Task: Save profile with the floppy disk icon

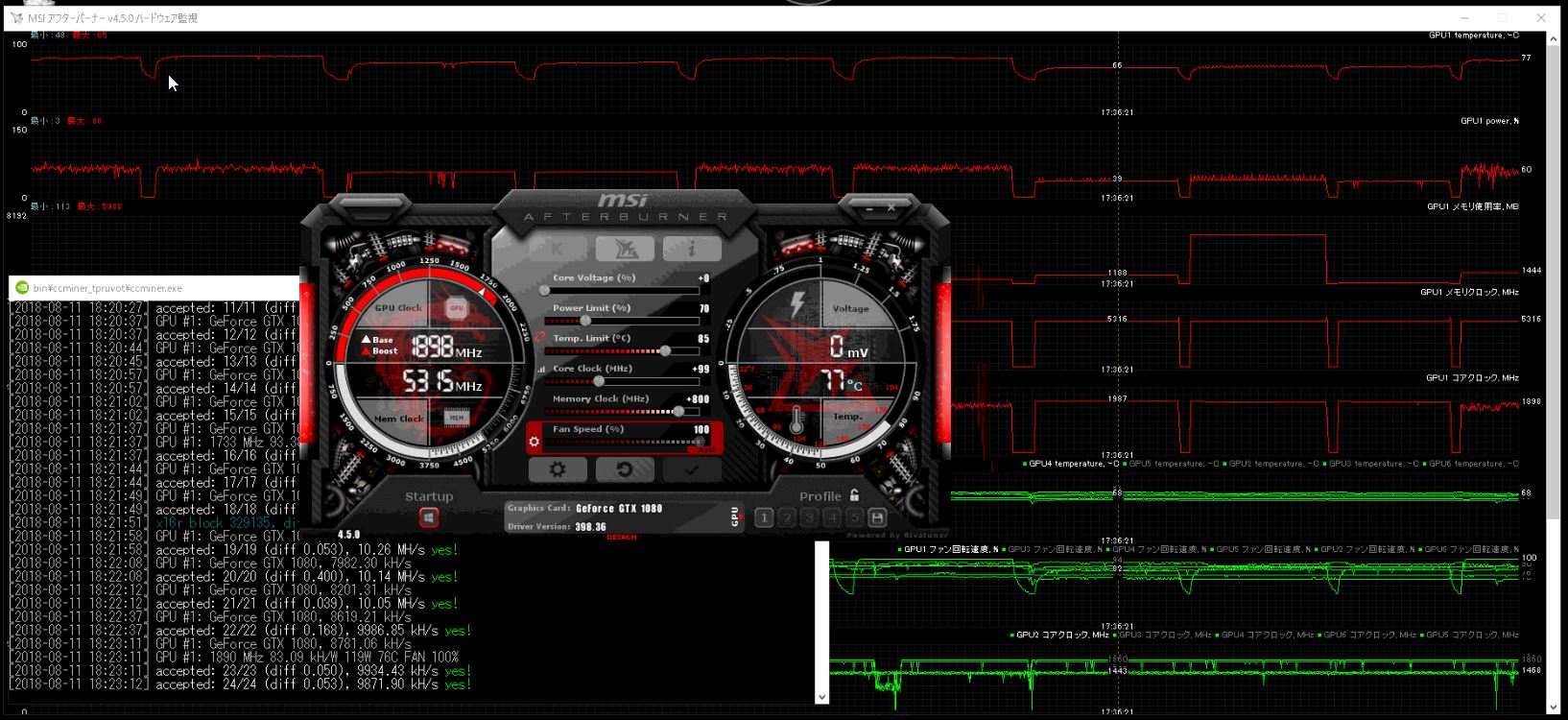Action: [x=877, y=517]
